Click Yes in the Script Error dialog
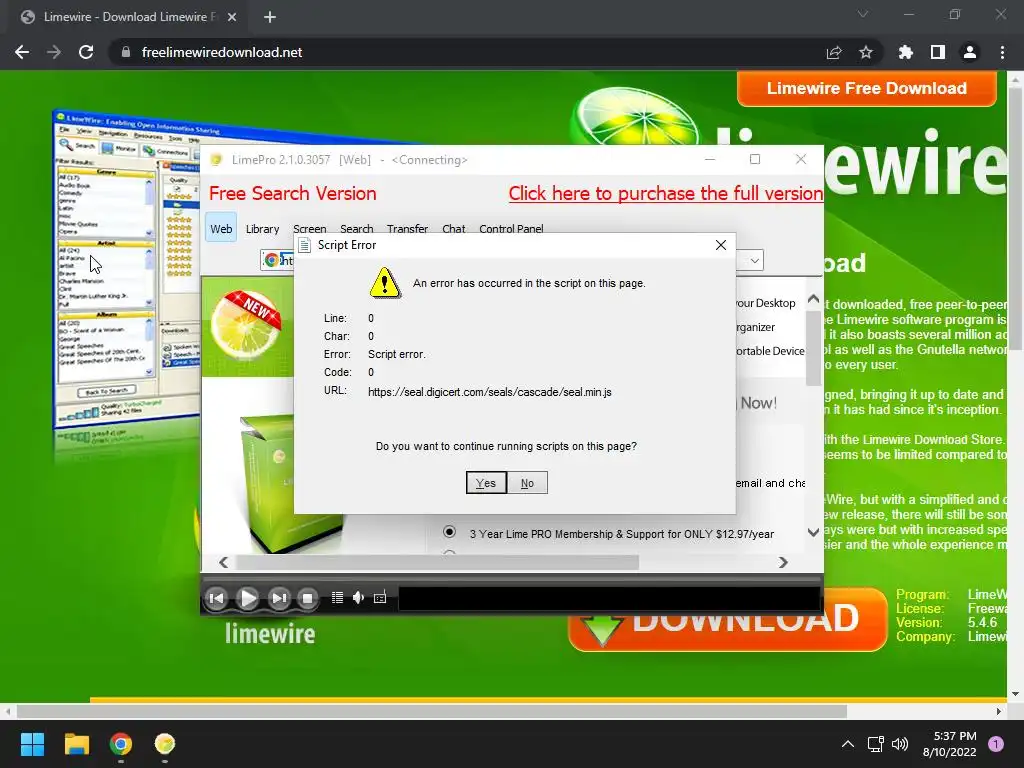 [486, 483]
